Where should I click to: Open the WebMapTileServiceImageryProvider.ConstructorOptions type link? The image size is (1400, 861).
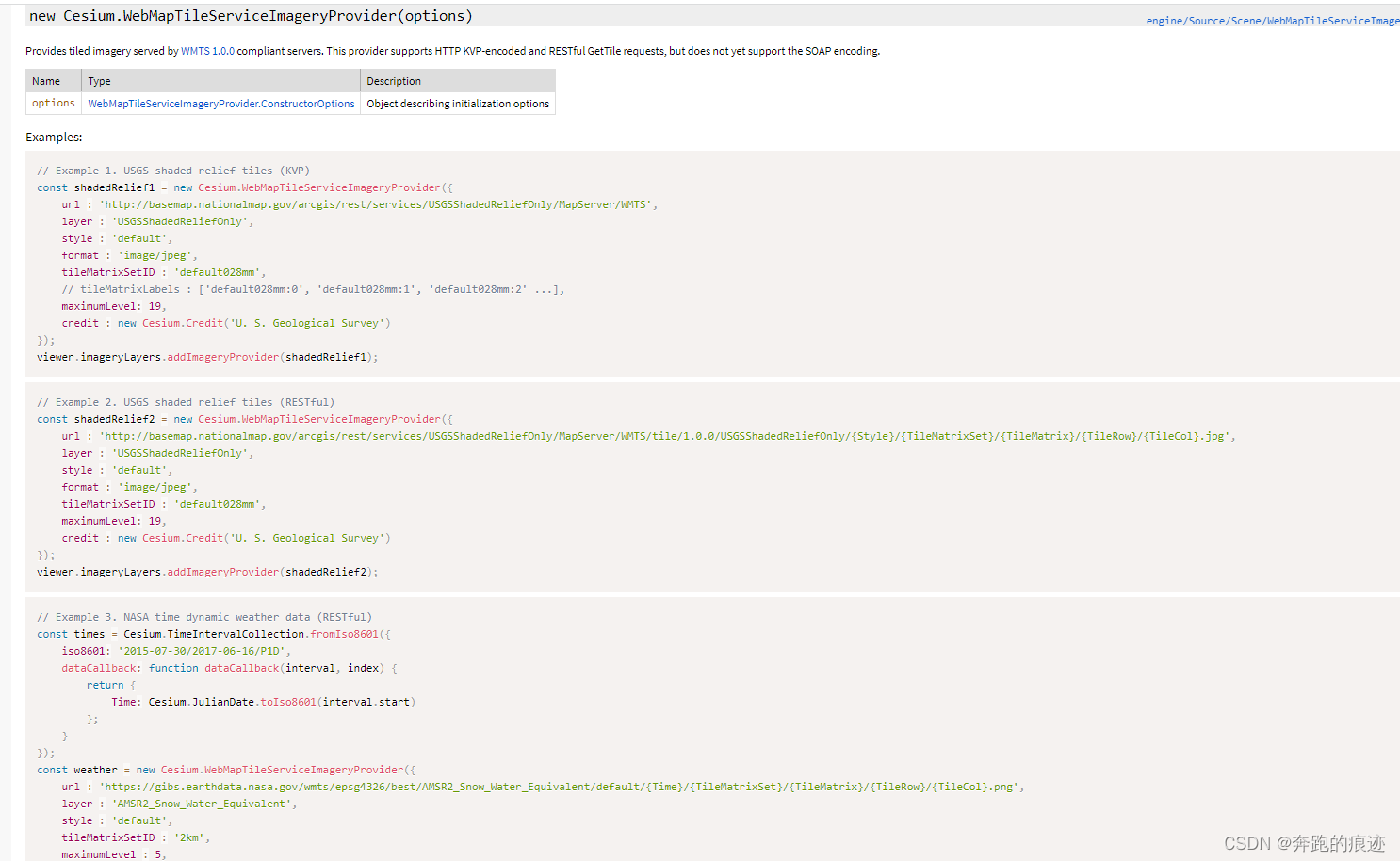click(221, 104)
